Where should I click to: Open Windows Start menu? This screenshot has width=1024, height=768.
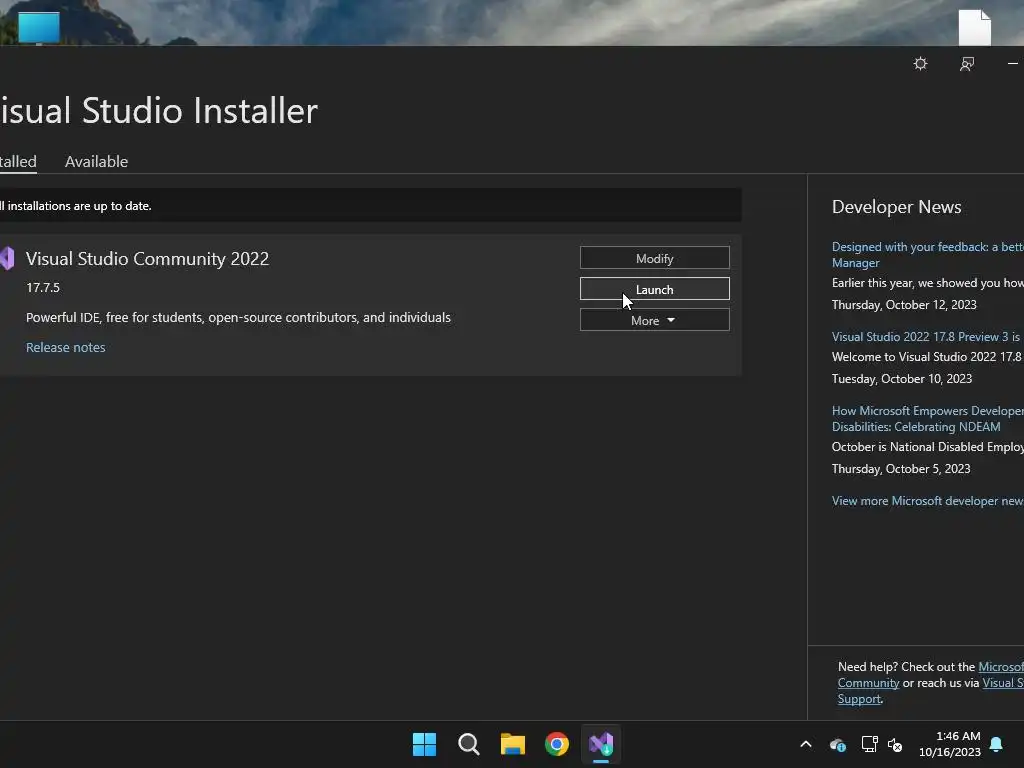tap(424, 744)
